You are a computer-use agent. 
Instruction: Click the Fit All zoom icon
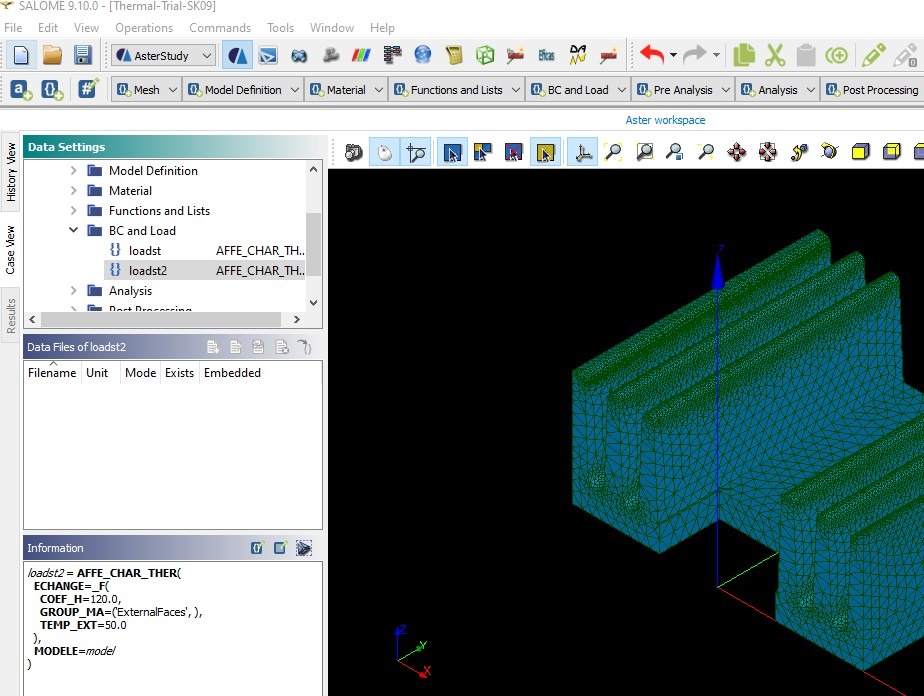coord(613,153)
